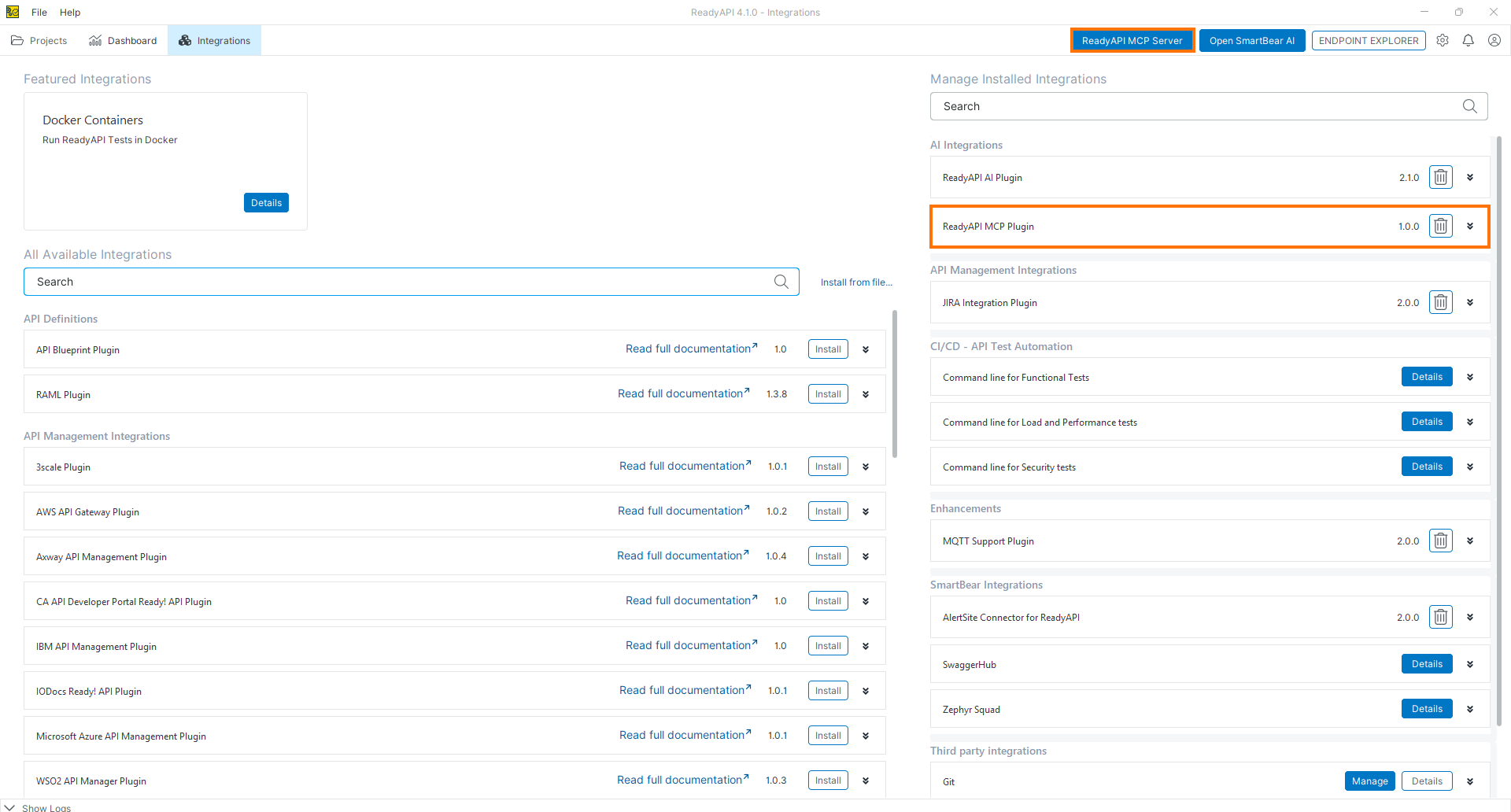The height and width of the screenshot is (812, 1511).
Task: Install the 3scale Plugin
Action: (828, 467)
